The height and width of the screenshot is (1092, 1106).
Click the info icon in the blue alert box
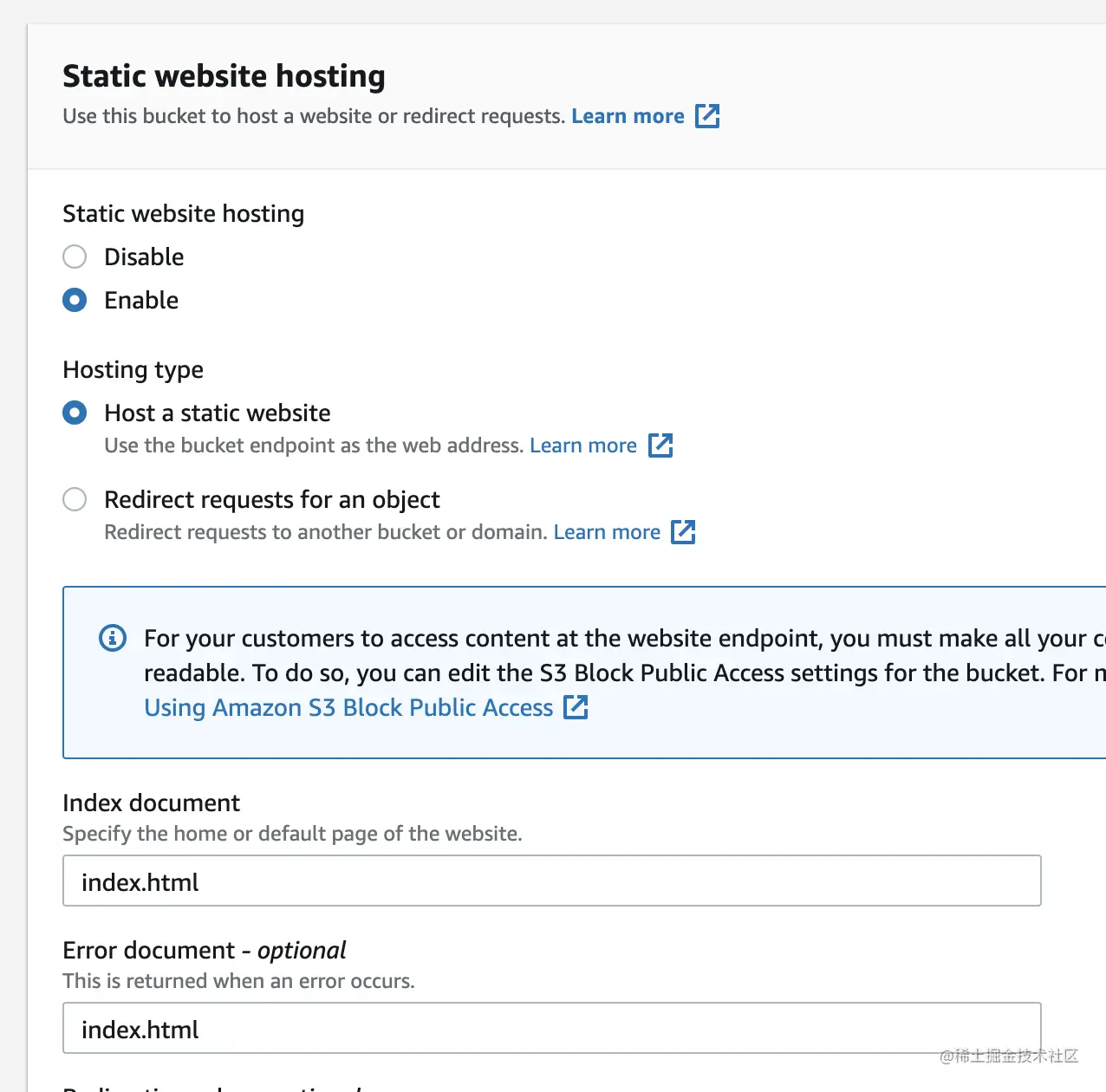(113, 639)
